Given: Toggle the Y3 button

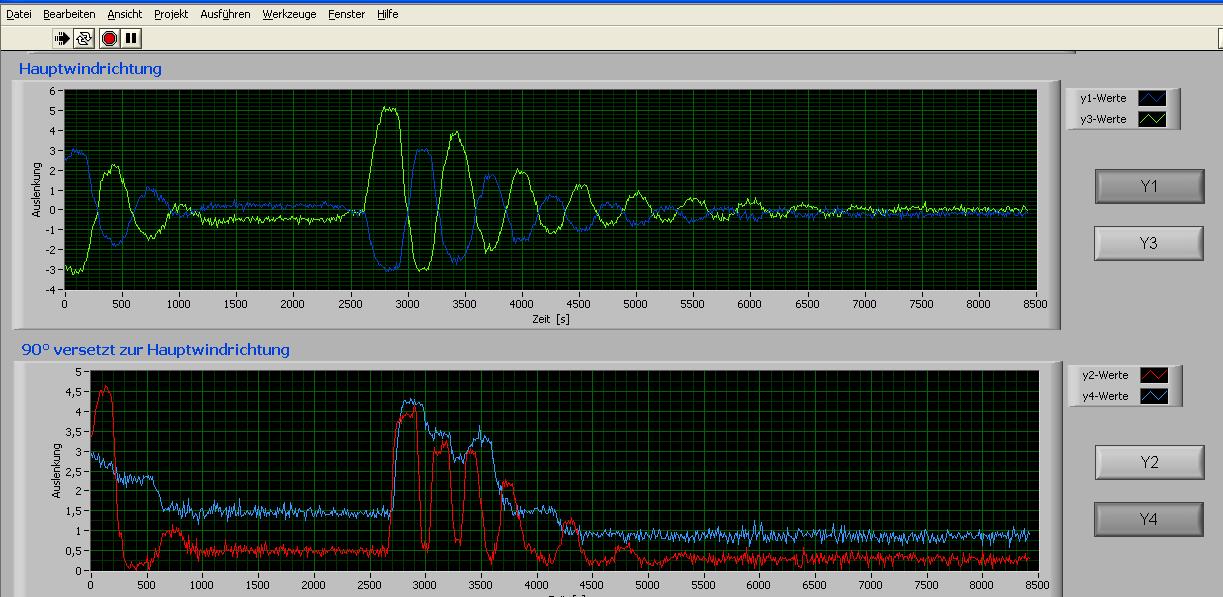Looking at the screenshot, I should tap(1148, 242).
